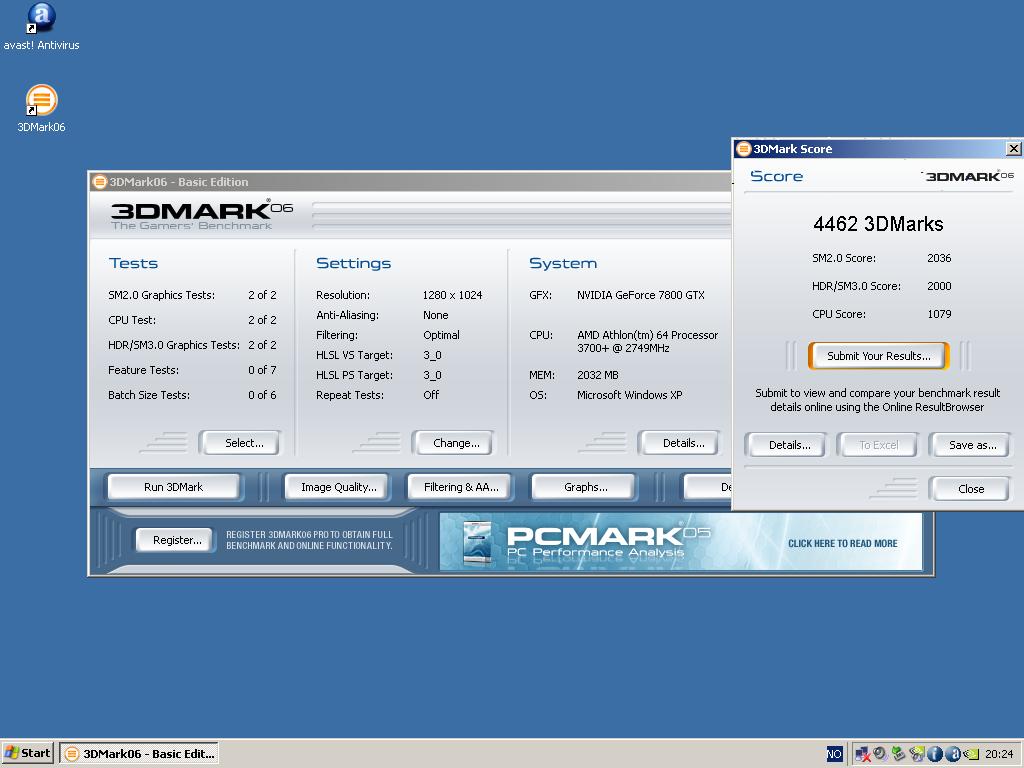Click the 'Batch Size Tests:' label

coord(149,395)
